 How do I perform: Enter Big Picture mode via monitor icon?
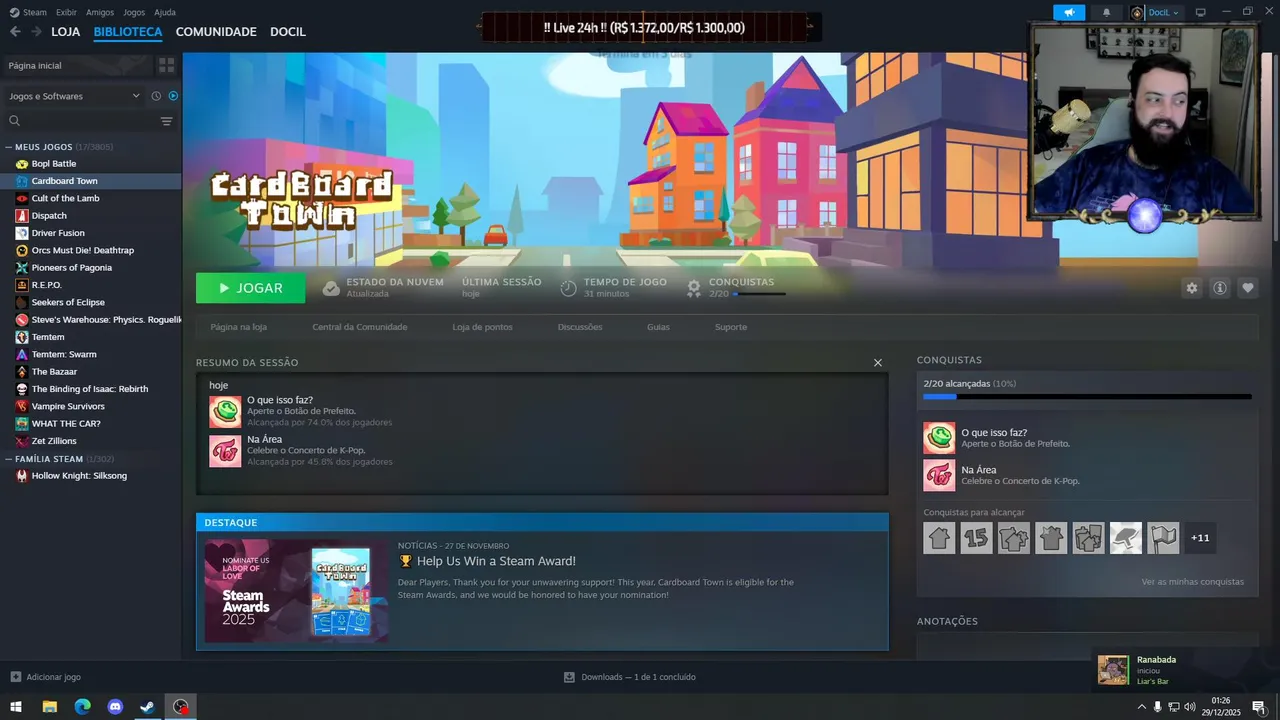pos(1201,12)
